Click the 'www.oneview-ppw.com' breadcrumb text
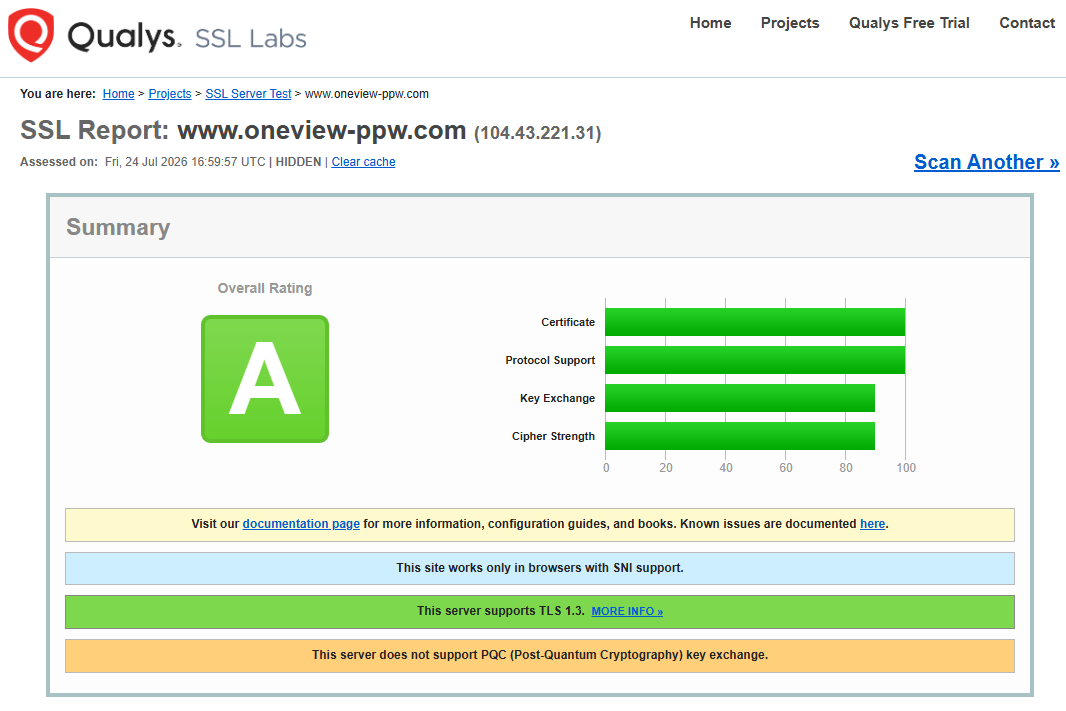The height and width of the screenshot is (711, 1066). click(366, 94)
